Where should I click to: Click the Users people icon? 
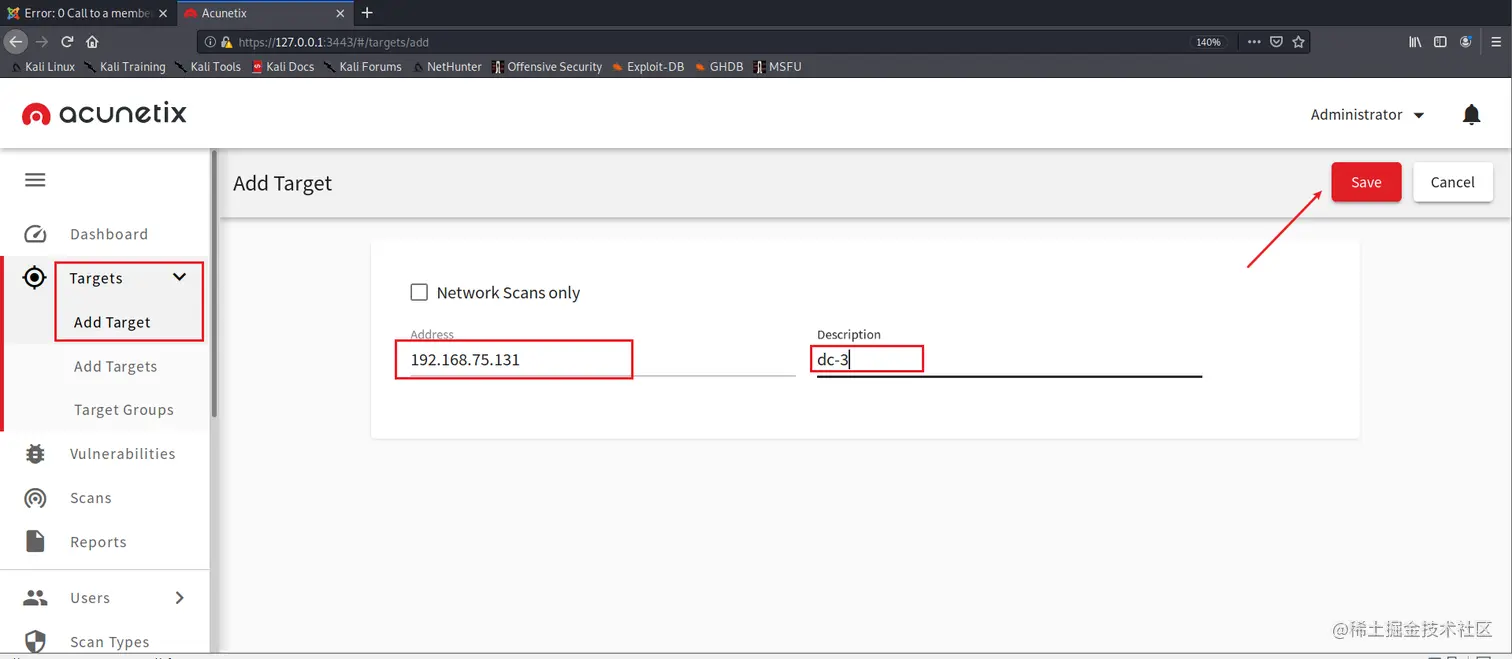click(x=35, y=598)
